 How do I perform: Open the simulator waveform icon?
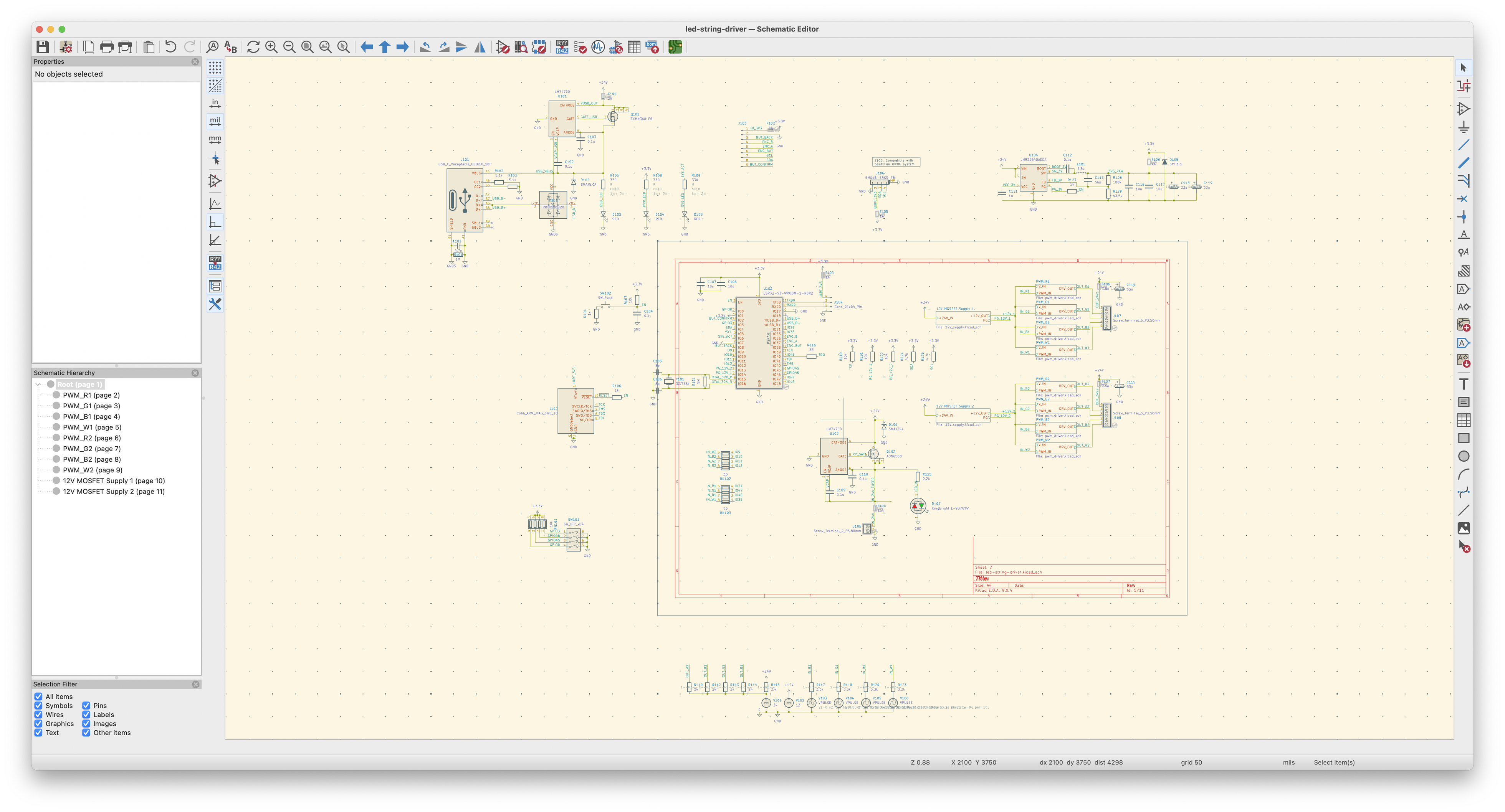click(598, 47)
